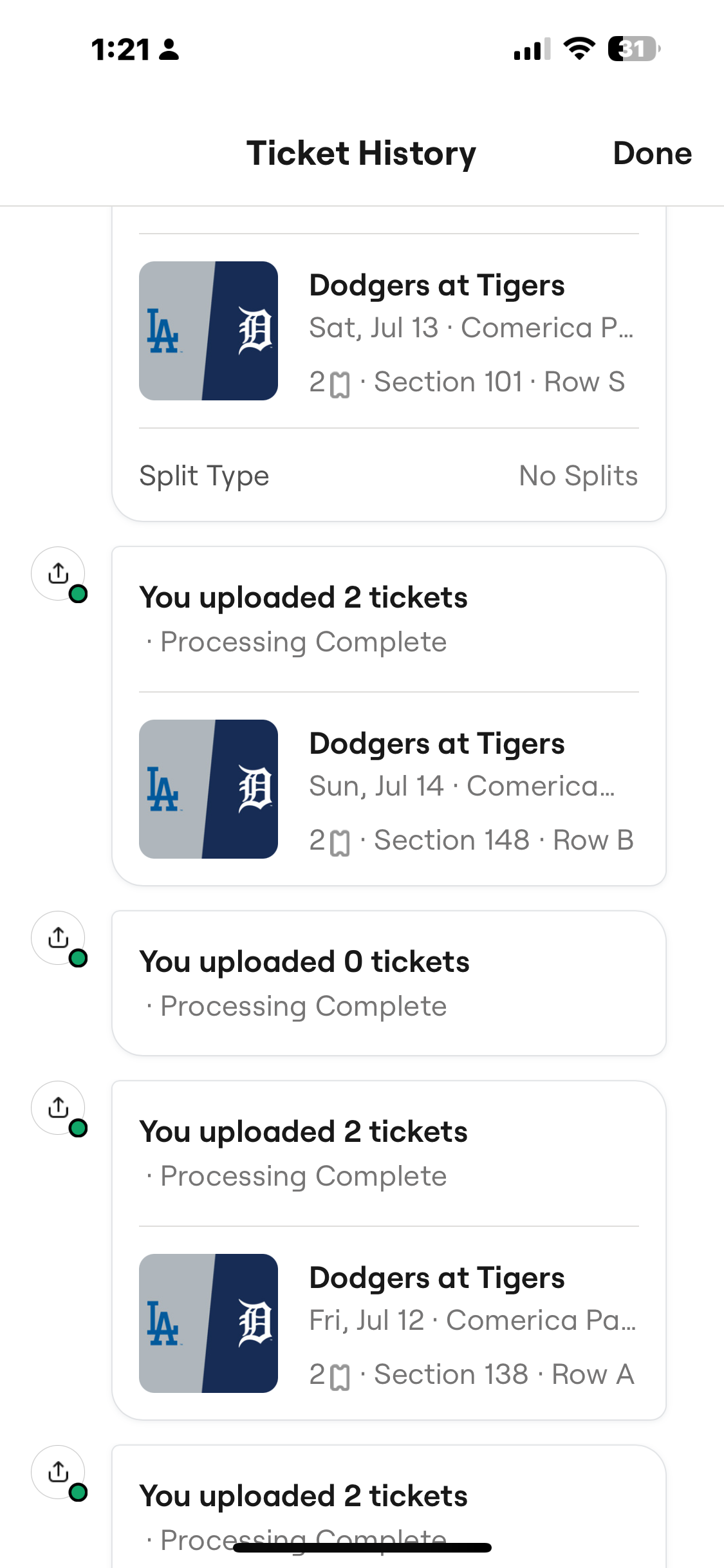Select the Split Type row
The image size is (724, 1568).
coord(389,476)
